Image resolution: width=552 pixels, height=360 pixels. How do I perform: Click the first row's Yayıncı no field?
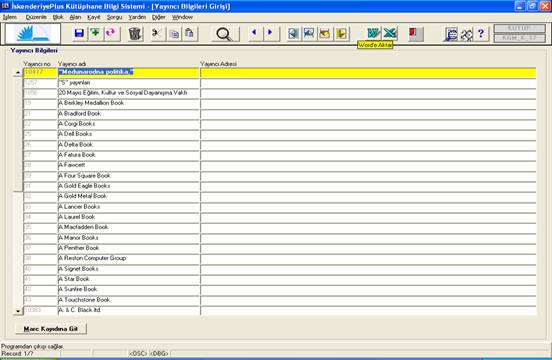40,72
